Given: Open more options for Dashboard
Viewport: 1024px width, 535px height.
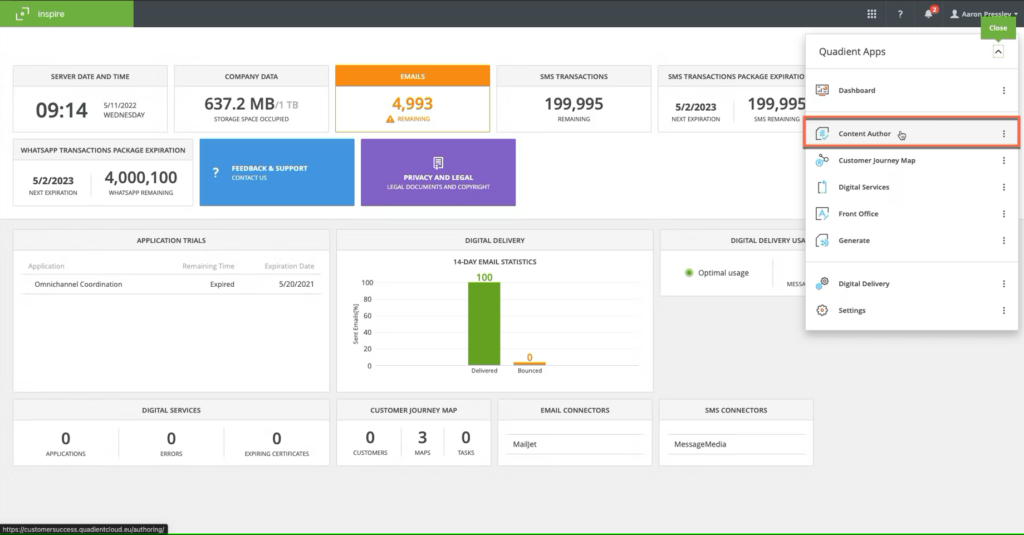Looking at the screenshot, I should pos(1004,90).
